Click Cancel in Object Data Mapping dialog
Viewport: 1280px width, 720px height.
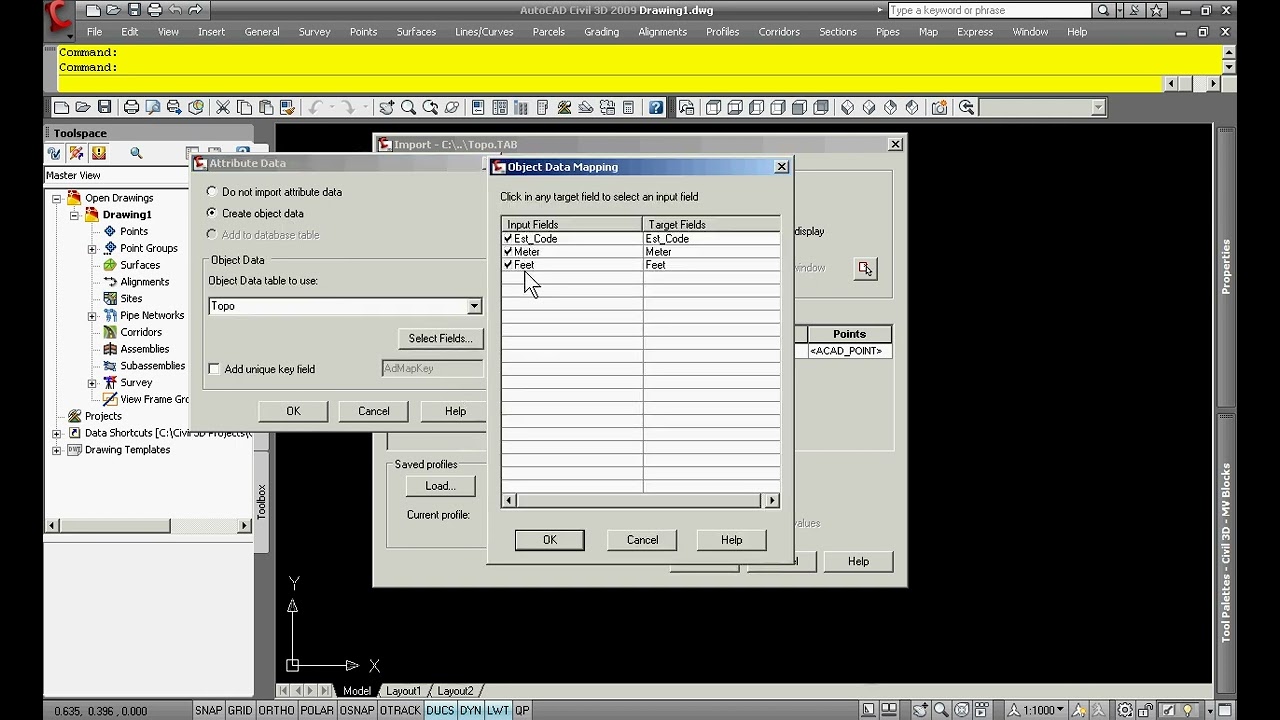[x=642, y=540]
